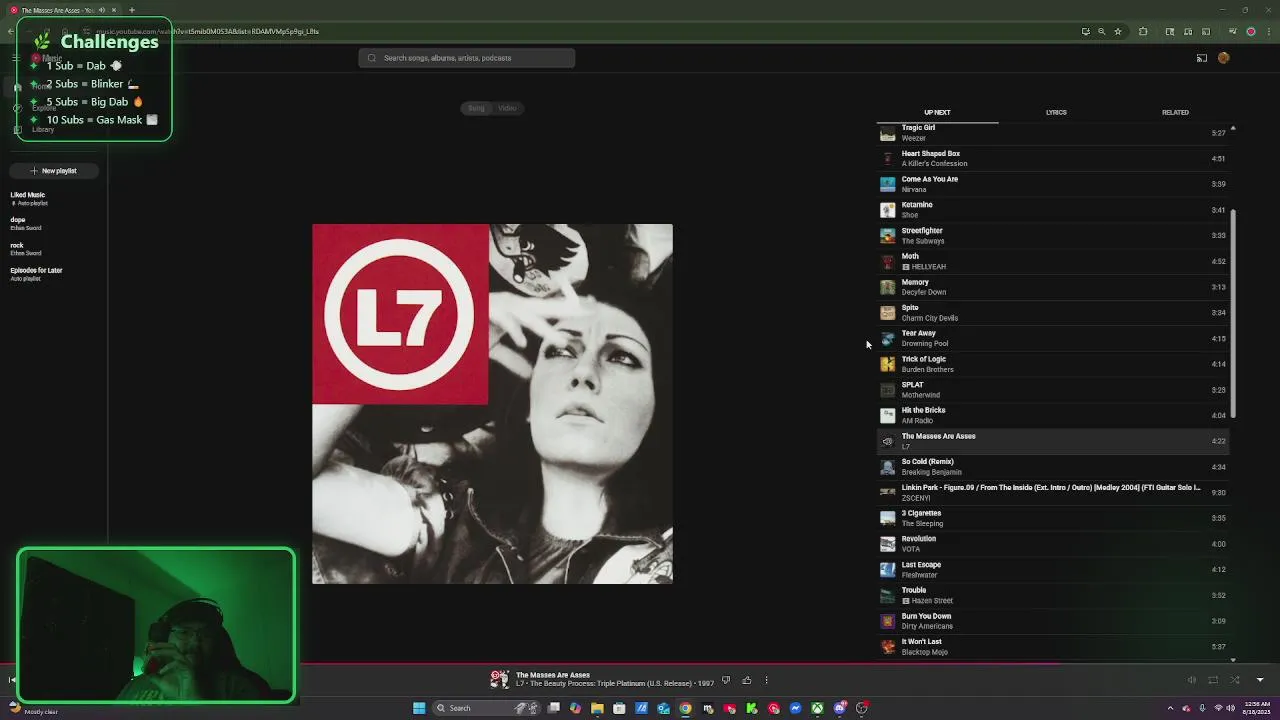Play SPLAT by Motherwind
Viewport: 1280px width, 720px height.
1053,390
